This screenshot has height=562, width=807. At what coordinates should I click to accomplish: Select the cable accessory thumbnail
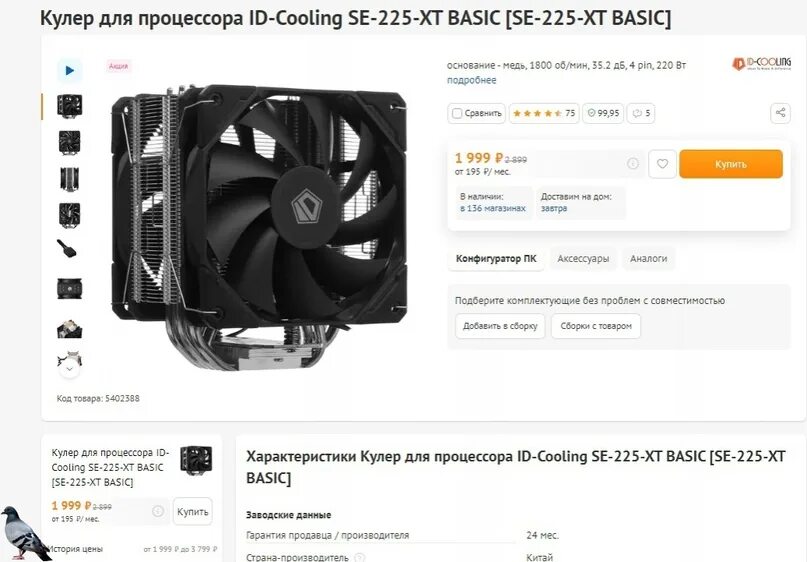coord(68,249)
